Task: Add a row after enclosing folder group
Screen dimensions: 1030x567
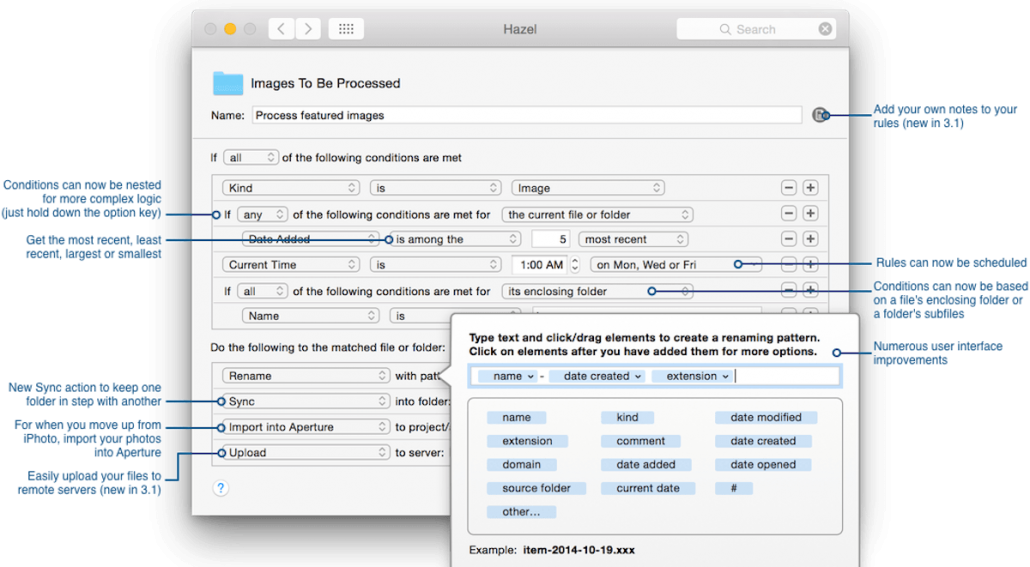Action: (x=811, y=290)
